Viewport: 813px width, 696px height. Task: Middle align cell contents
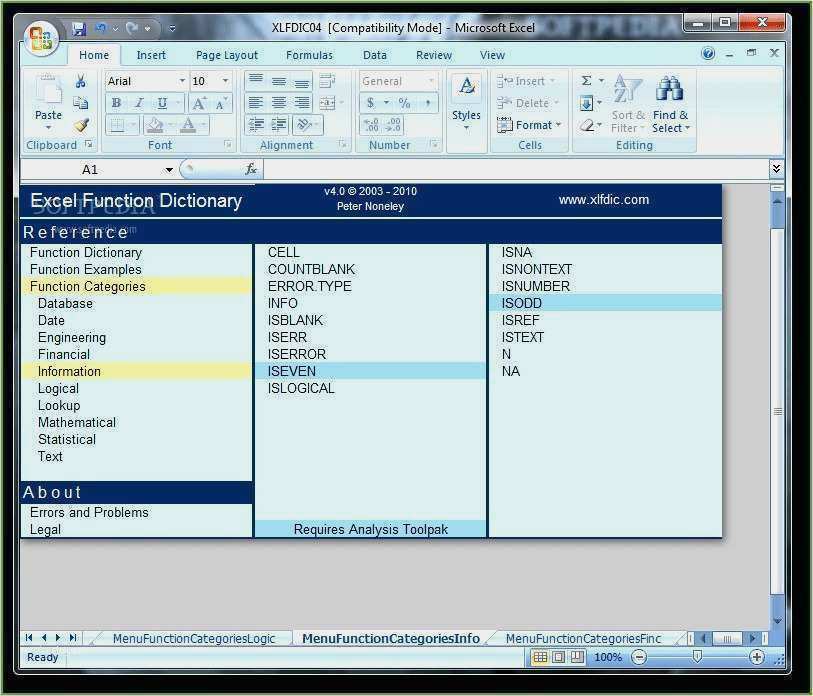point(279,80)
